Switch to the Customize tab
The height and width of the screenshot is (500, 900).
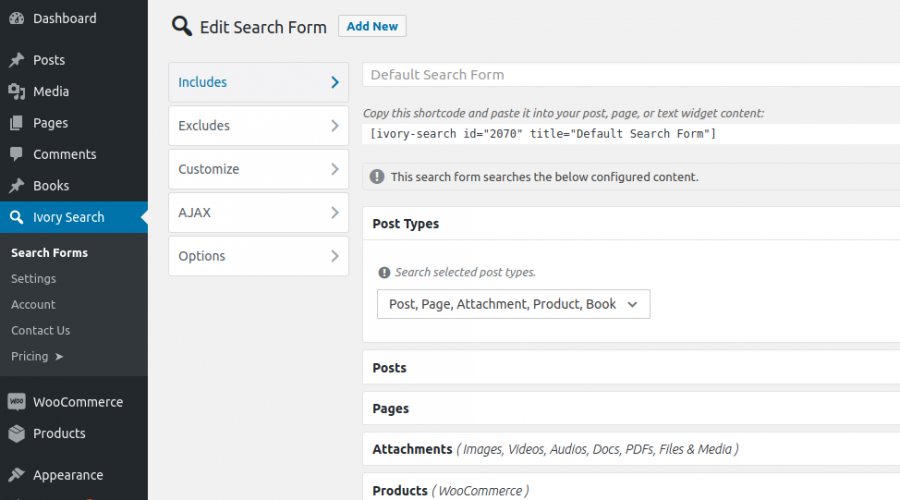coord(258,169)
